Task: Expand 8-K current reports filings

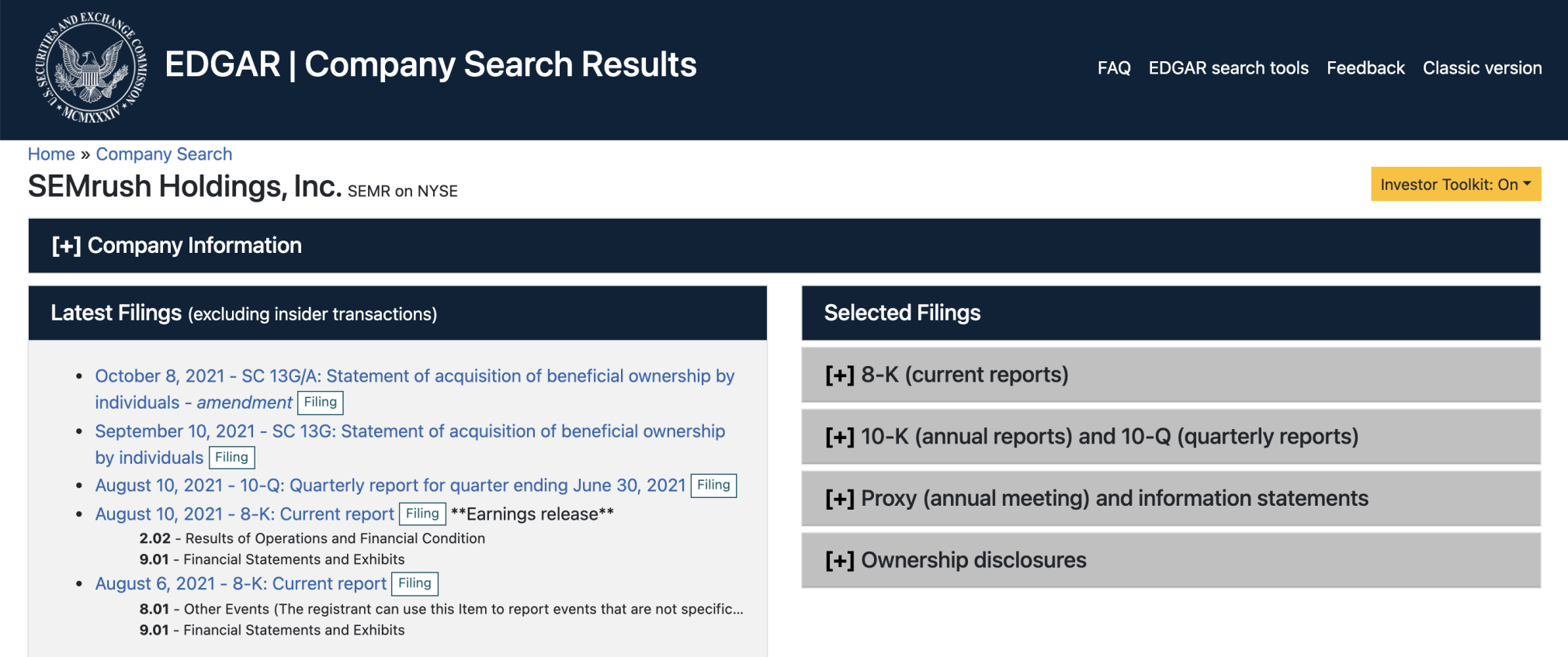Action: pos(1171,375)
